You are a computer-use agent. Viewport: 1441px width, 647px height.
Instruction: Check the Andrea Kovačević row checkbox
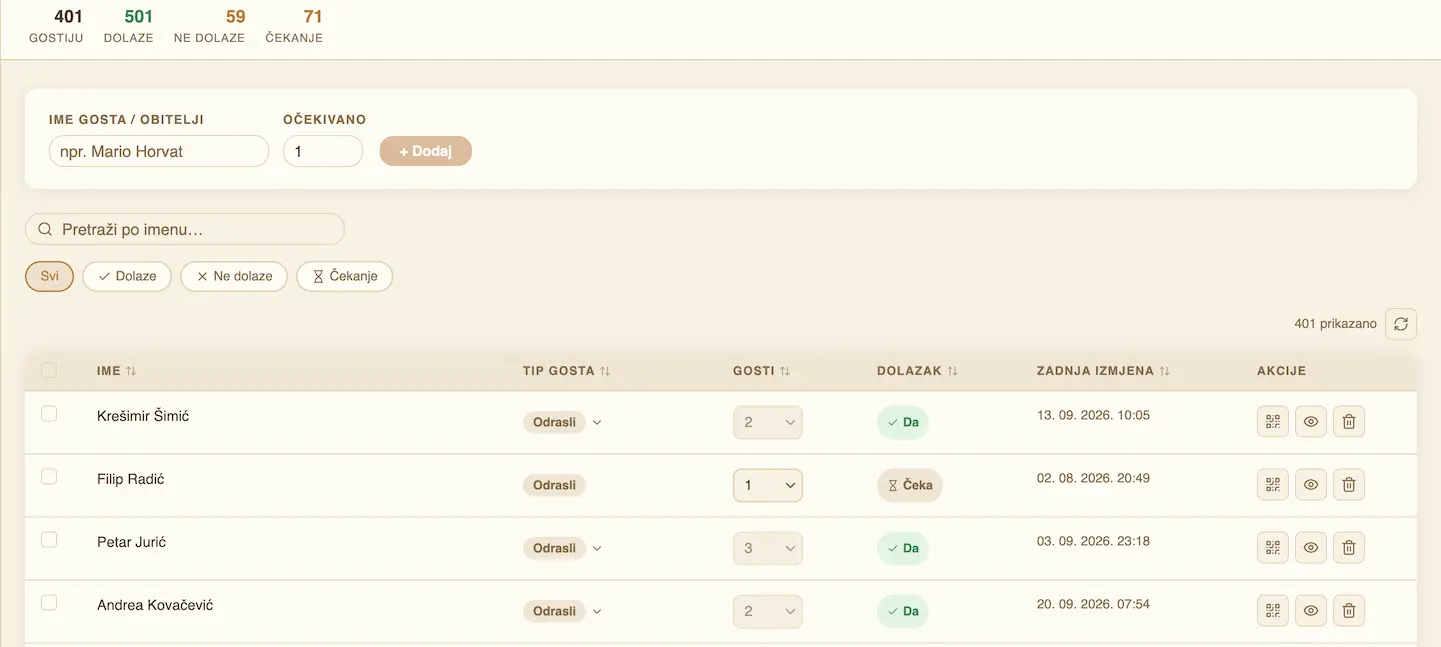click(x=49, y=603)
